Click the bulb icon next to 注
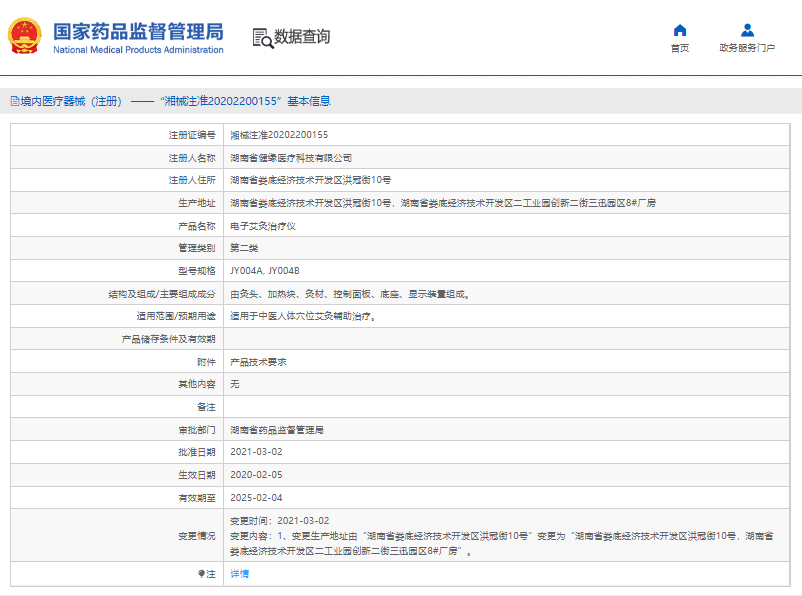This screenshot has width=802, height=596. click(202, 574)
